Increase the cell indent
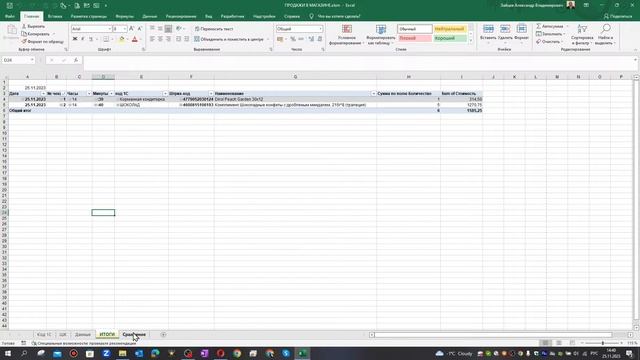The width and height of the screenshot is (640, 360). pos(187,39)
